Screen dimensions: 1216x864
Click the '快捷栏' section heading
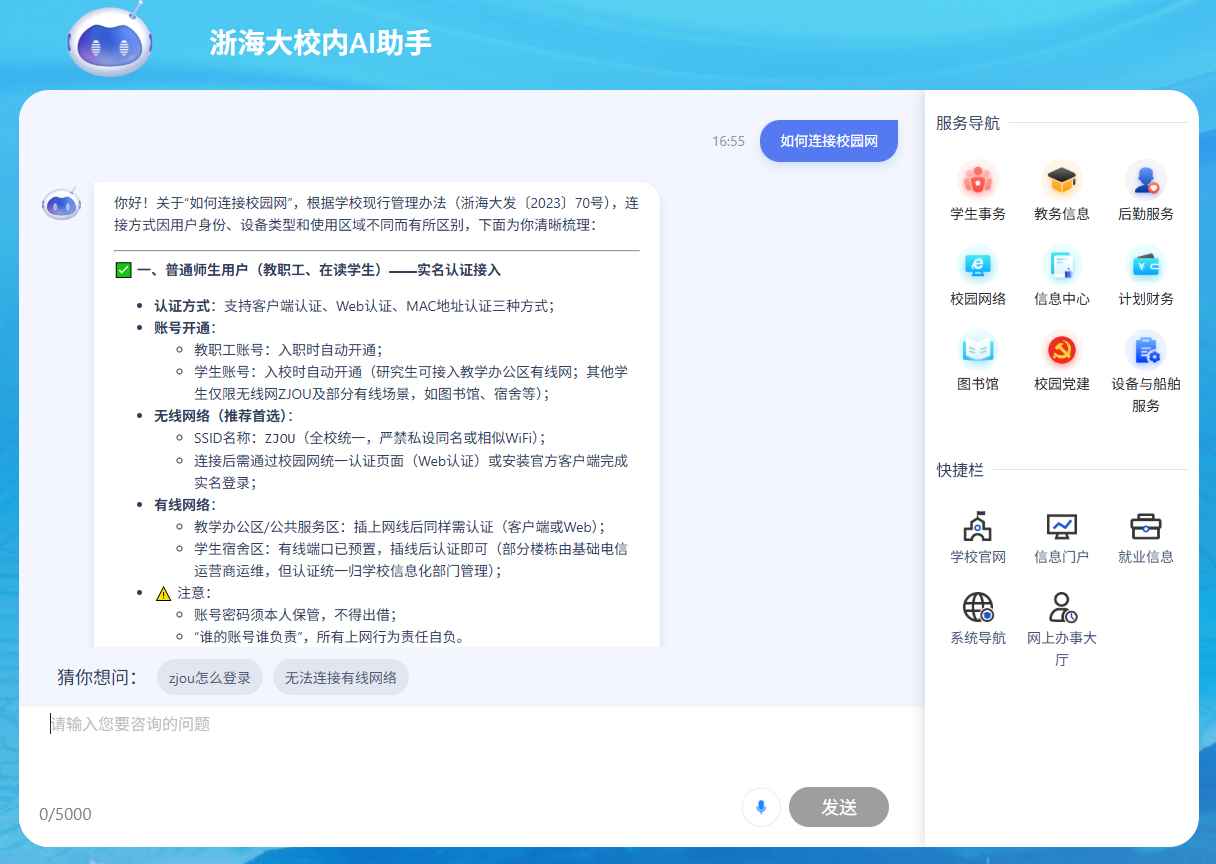tap(960, 470)
